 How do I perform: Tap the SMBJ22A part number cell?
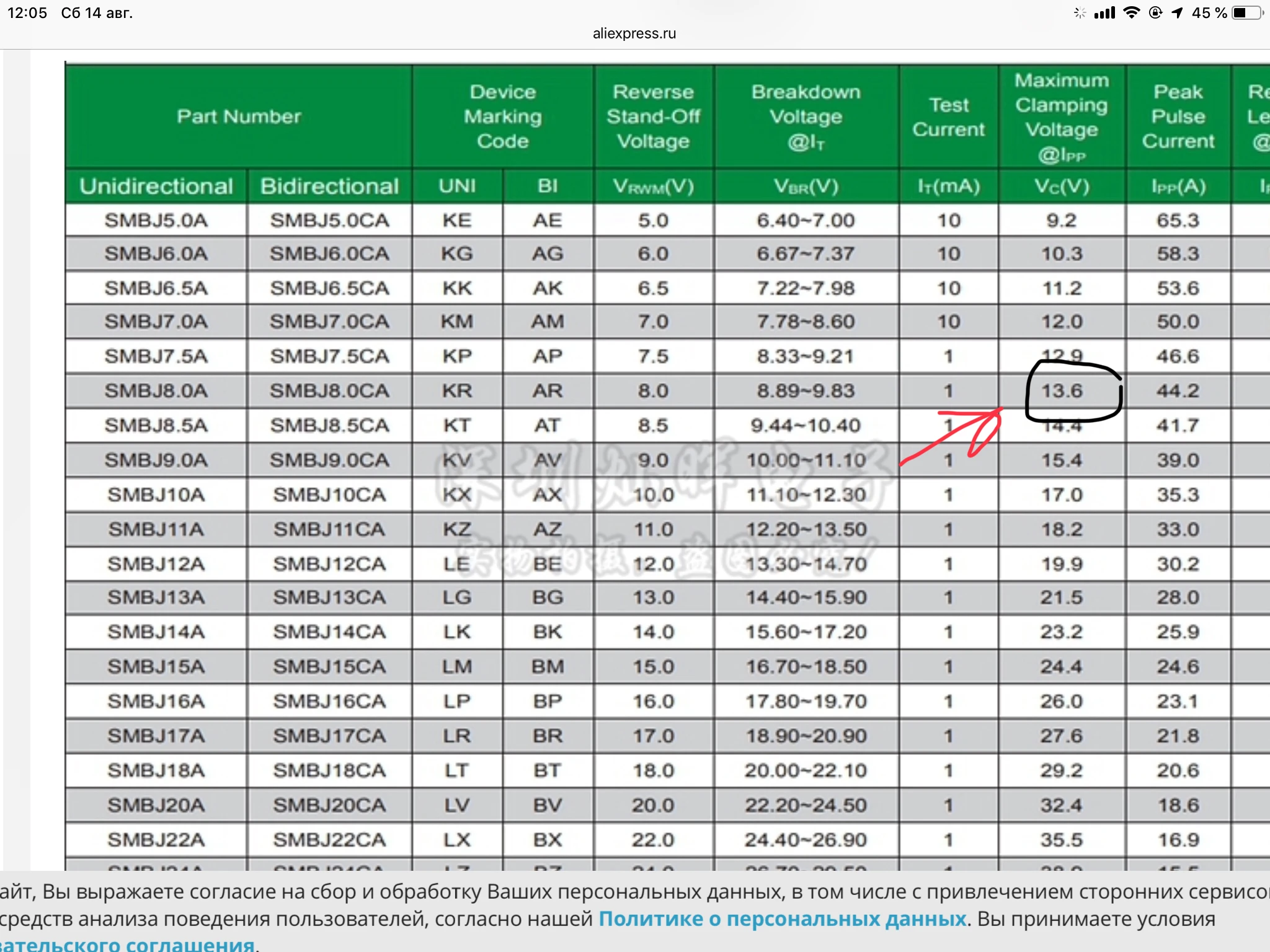pyautogui.click(x=156, y=840)
